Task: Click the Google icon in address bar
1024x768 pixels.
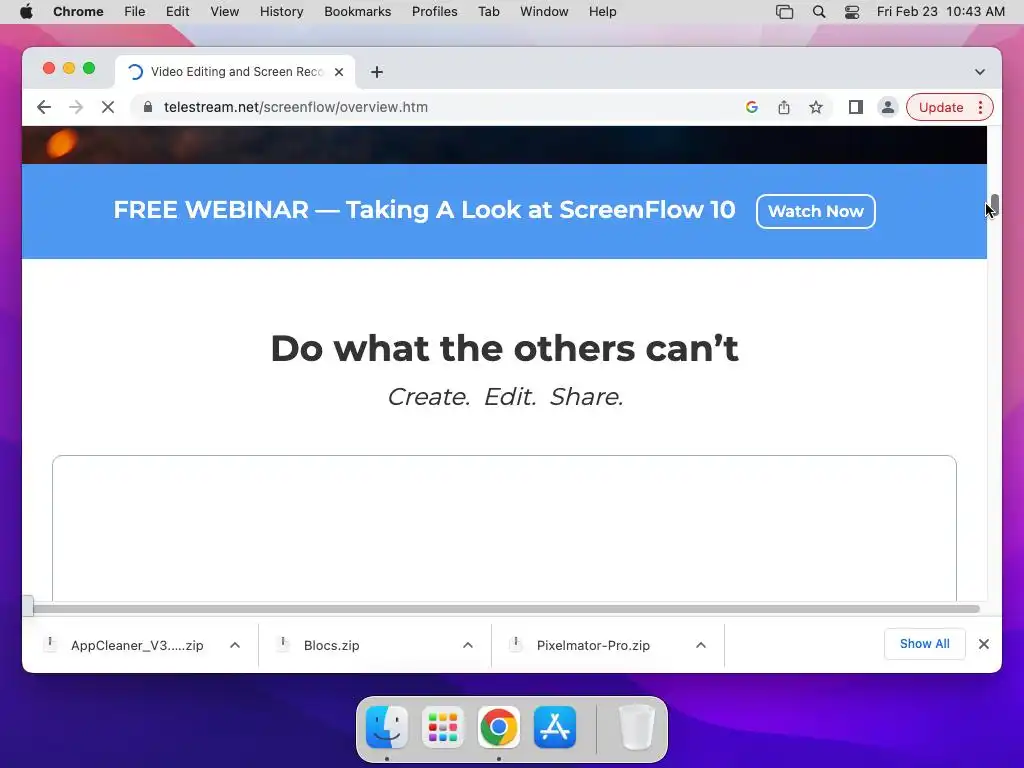Action: (x=752, y=107)
